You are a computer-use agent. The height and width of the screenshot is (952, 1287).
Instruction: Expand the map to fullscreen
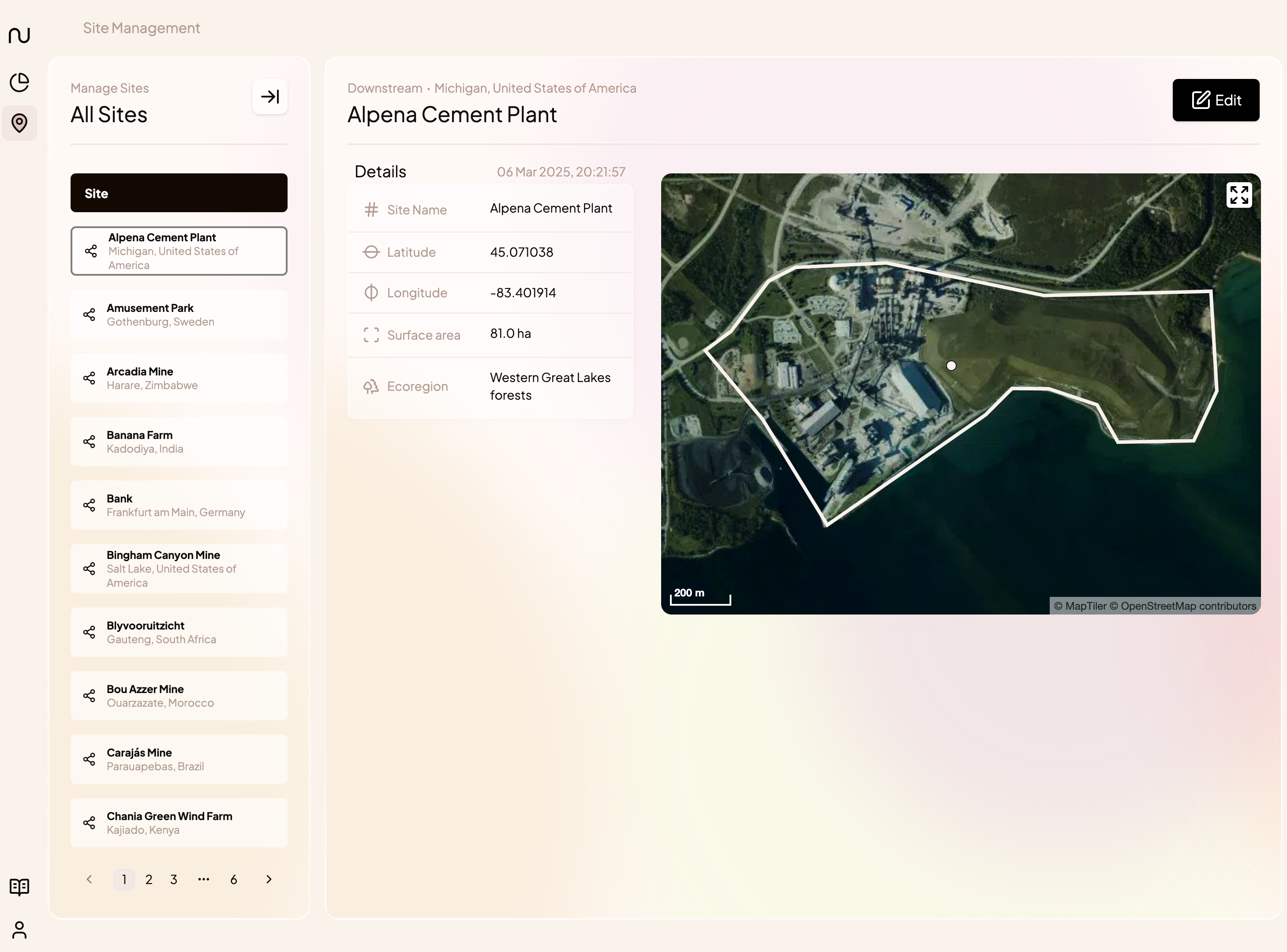point(1238,195)
